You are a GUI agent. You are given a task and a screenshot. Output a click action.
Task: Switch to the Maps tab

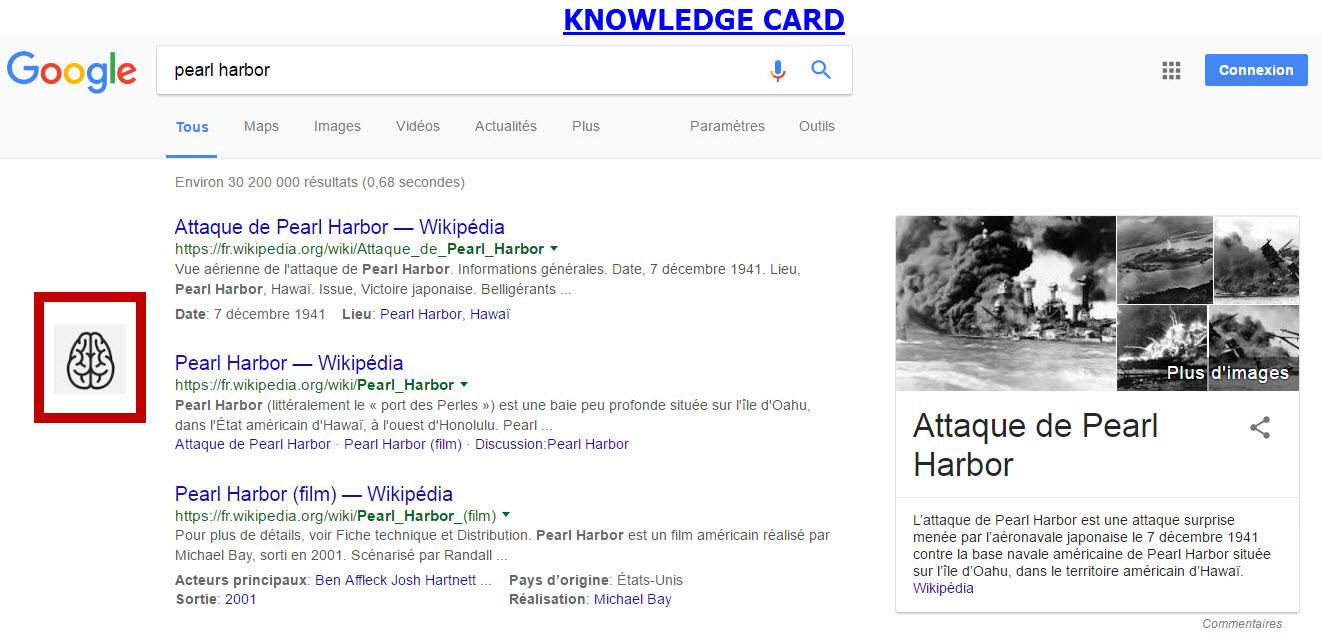[x=261, y=126]
